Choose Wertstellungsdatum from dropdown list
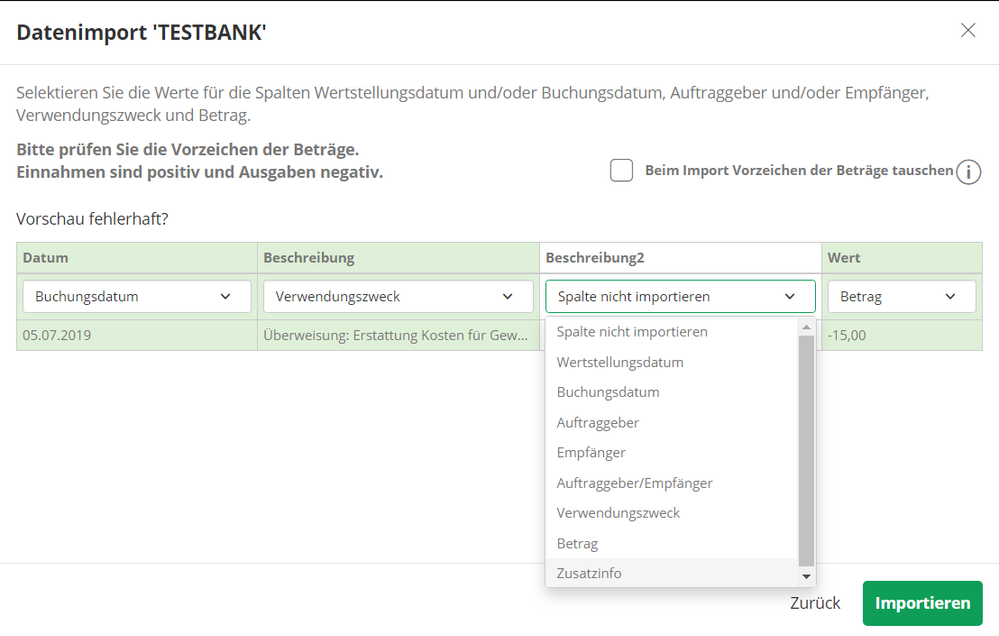 [x=620, y=362]
